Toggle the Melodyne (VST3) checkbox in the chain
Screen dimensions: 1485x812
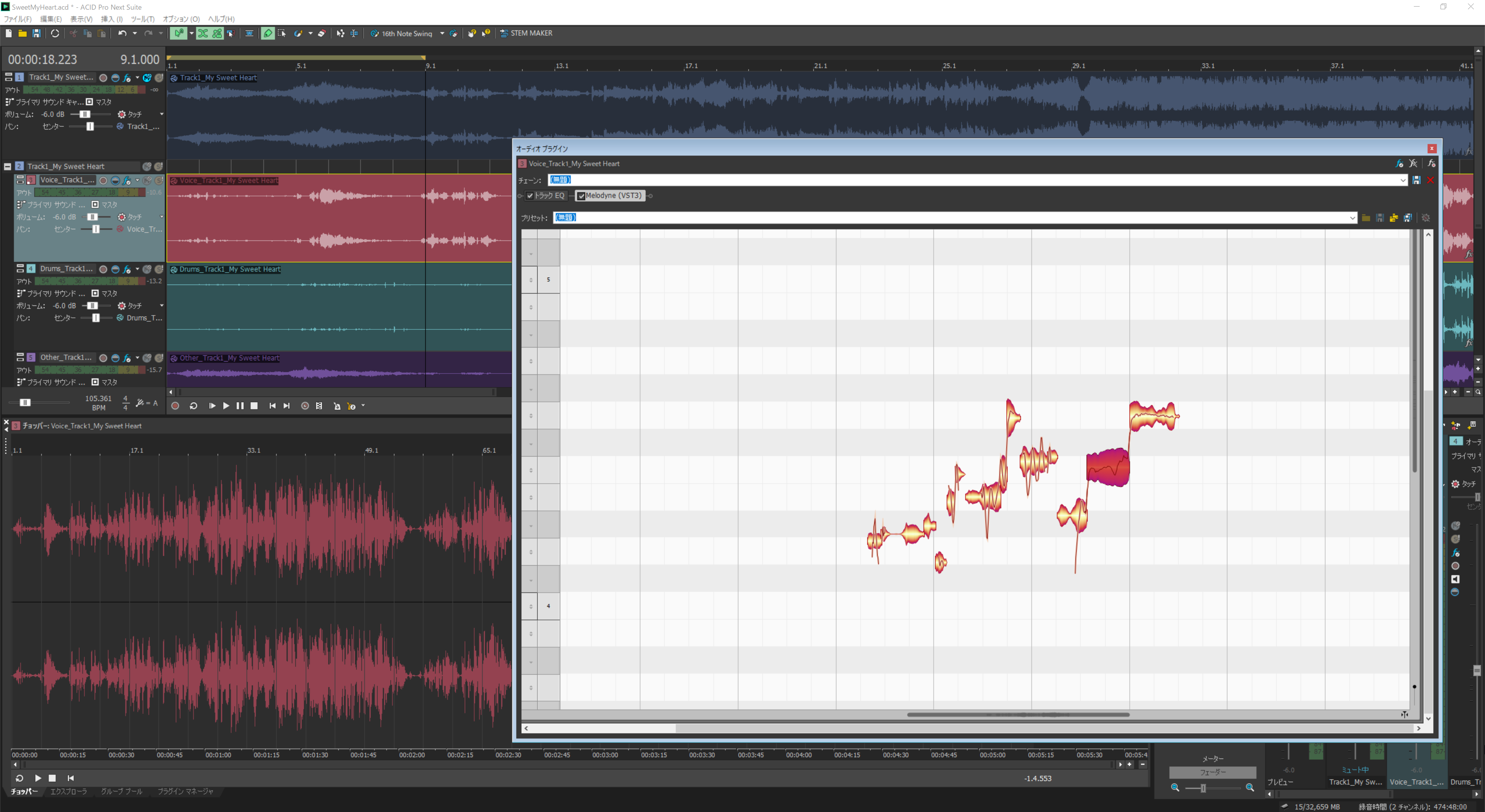click(581, 196)
